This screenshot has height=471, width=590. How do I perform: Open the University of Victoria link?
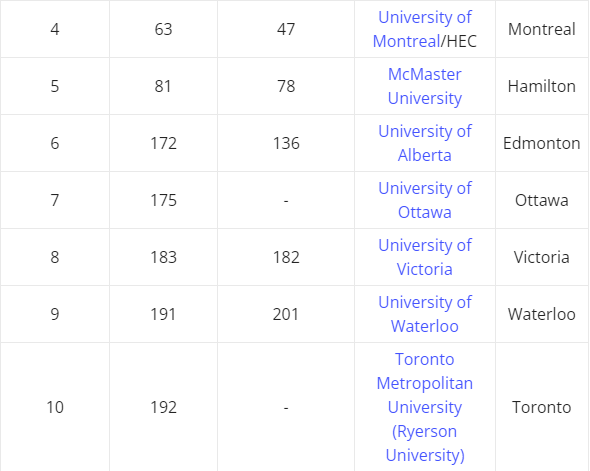tap(424, 257)
